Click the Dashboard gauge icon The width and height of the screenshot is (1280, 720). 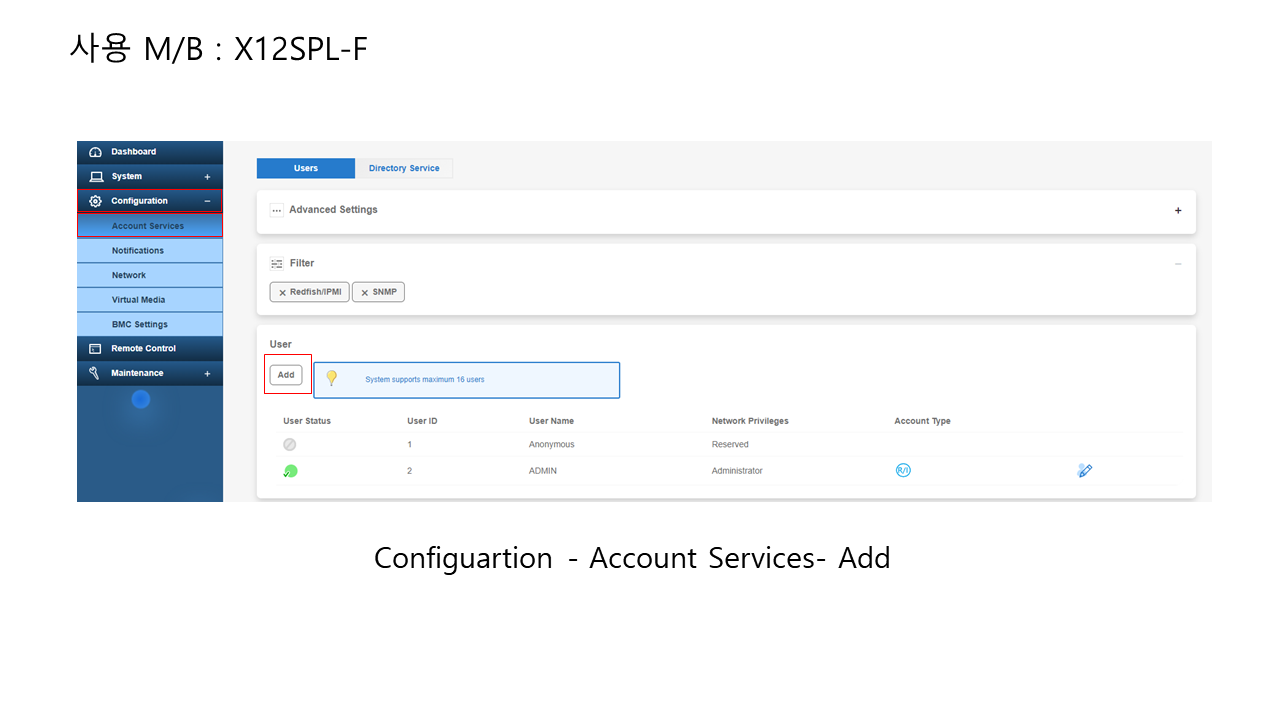coord(96,152)
